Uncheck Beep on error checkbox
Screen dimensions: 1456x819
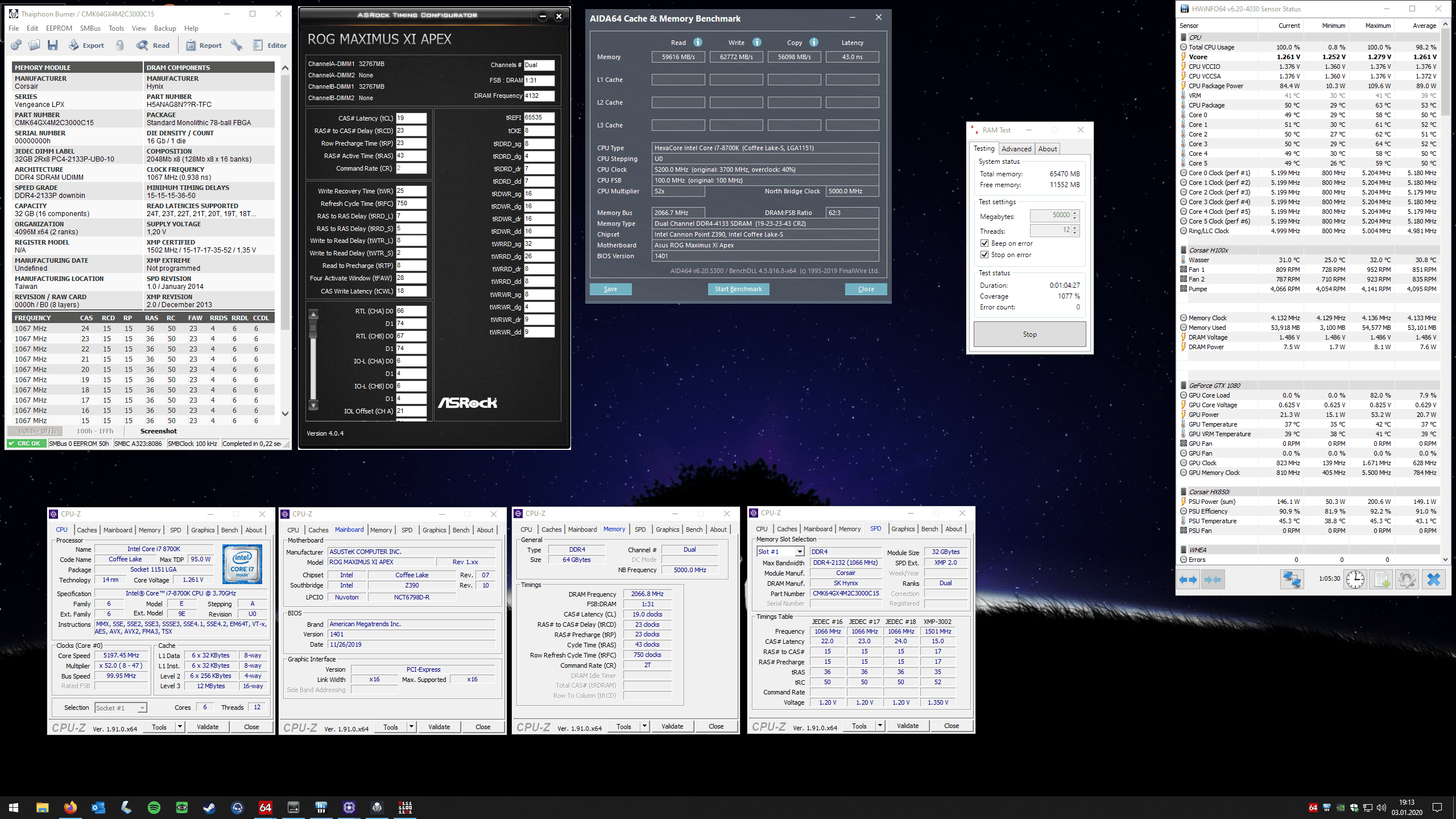(x=985, y=243)
